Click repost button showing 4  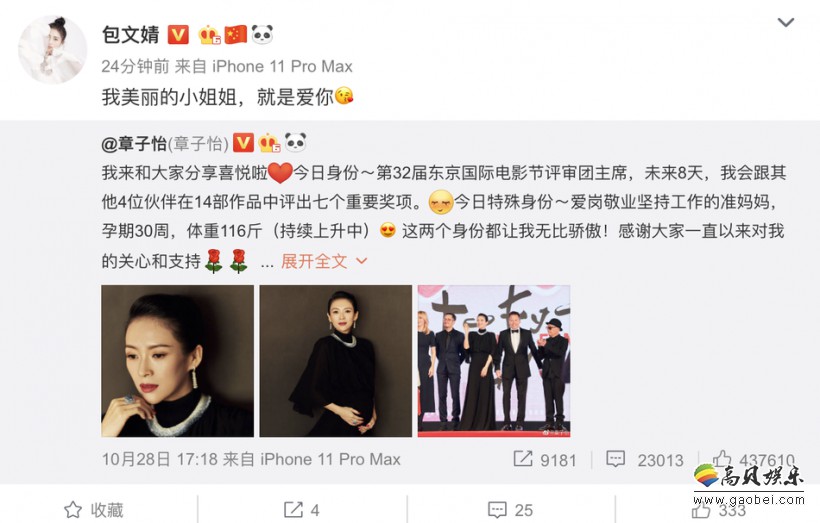(x=301, y=509)
